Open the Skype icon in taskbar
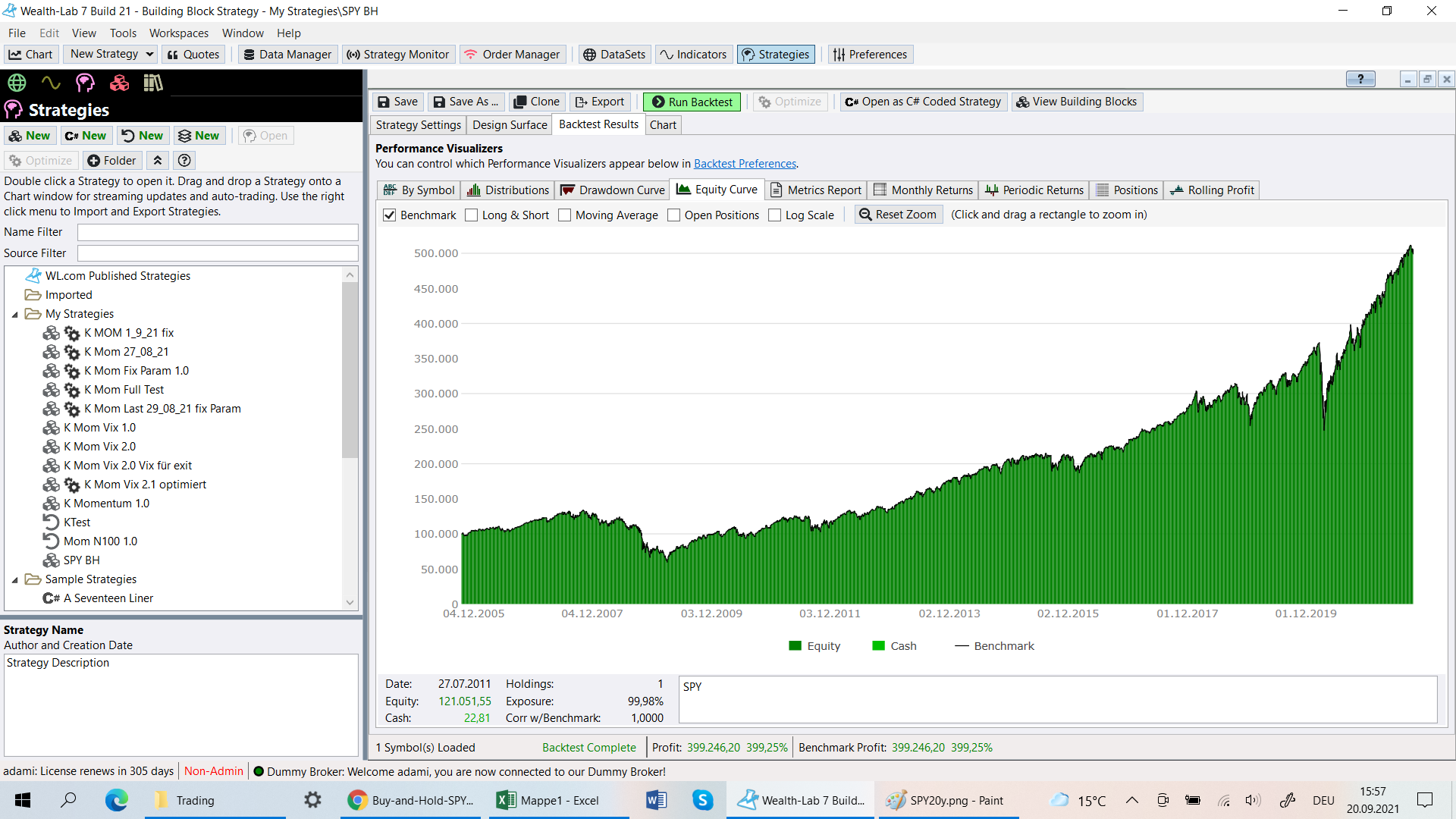This screenshot has height=819, width=1456. tap(702, 800)
